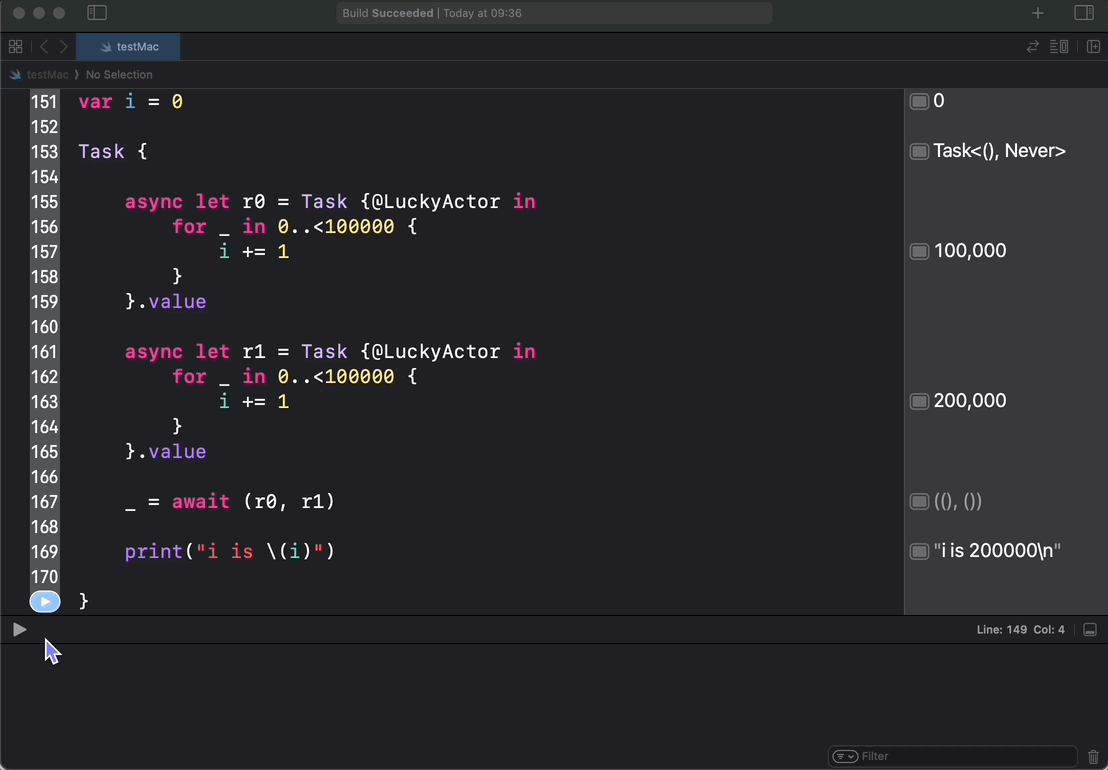Go back with the left chevron
Screen dimensions: 1108x770
coord(44,47)
